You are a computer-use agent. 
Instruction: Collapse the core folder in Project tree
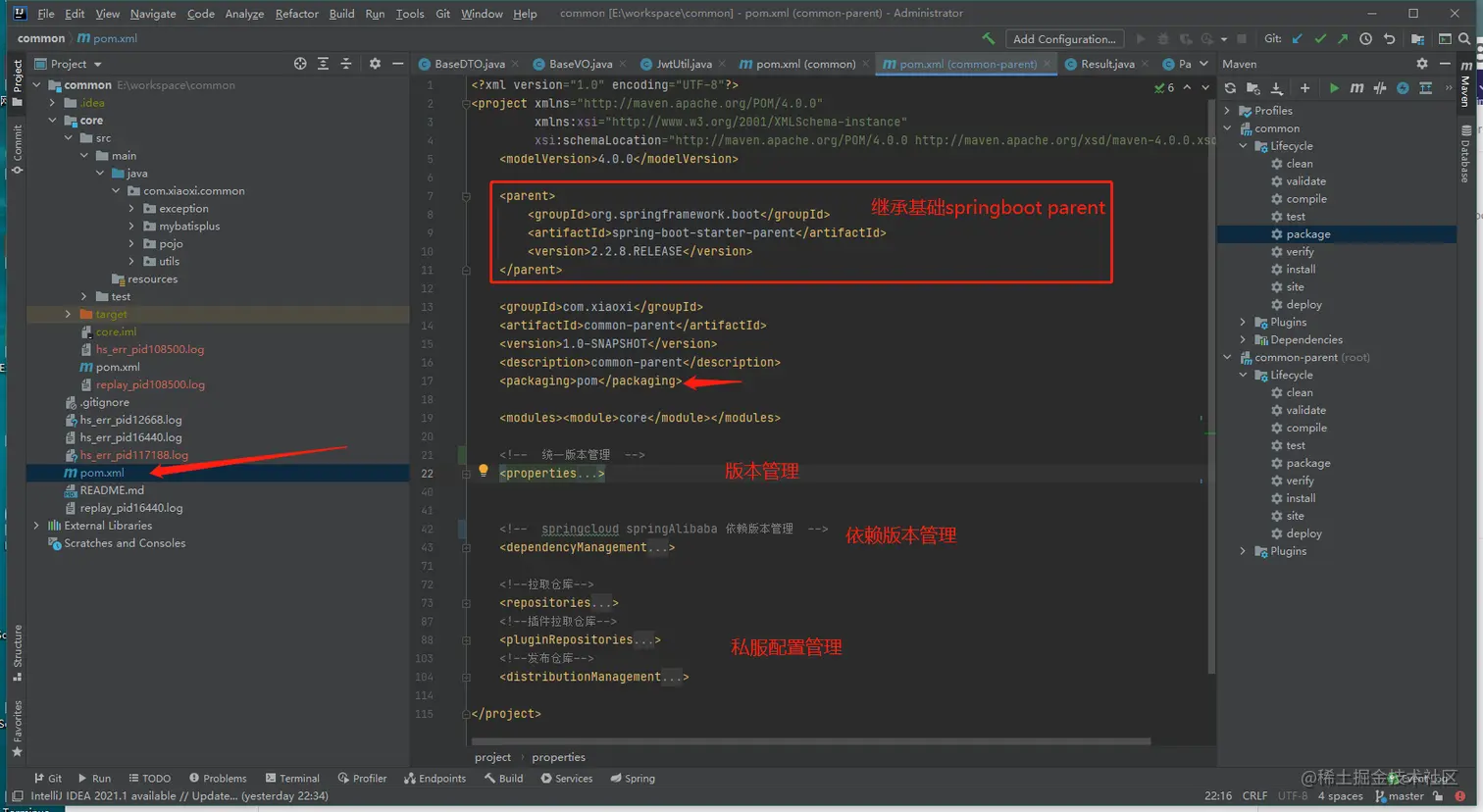click(x=53, y=121)
